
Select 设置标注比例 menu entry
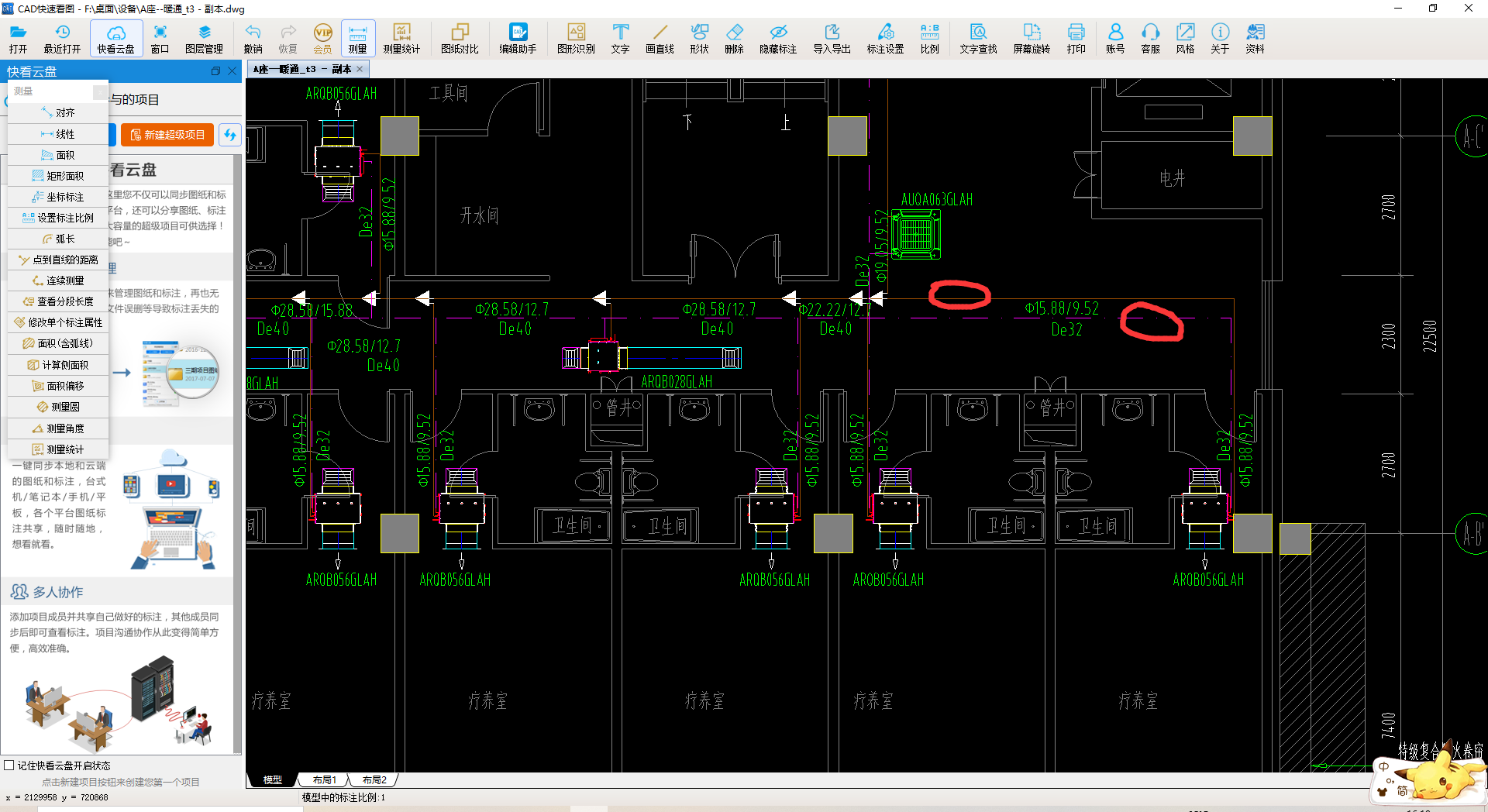click(x=58, y=218)
